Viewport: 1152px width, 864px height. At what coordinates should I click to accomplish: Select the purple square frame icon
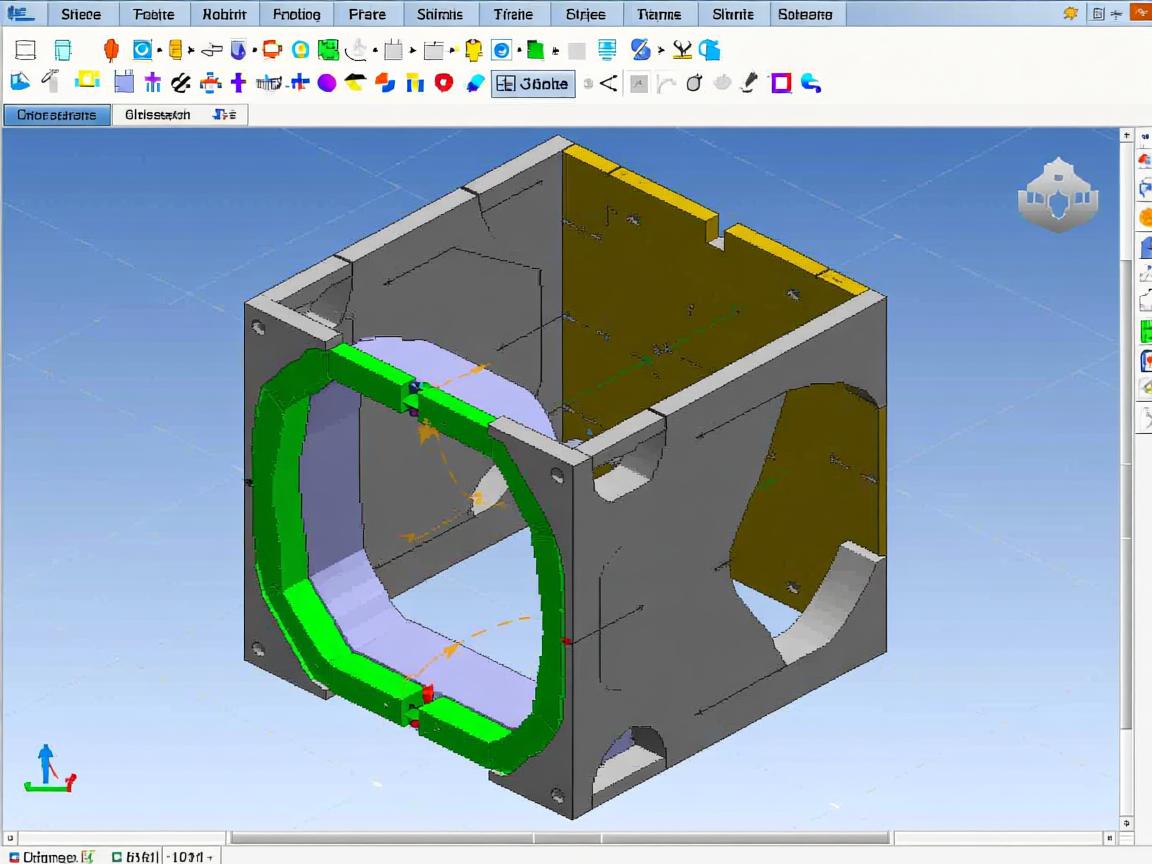781,83
